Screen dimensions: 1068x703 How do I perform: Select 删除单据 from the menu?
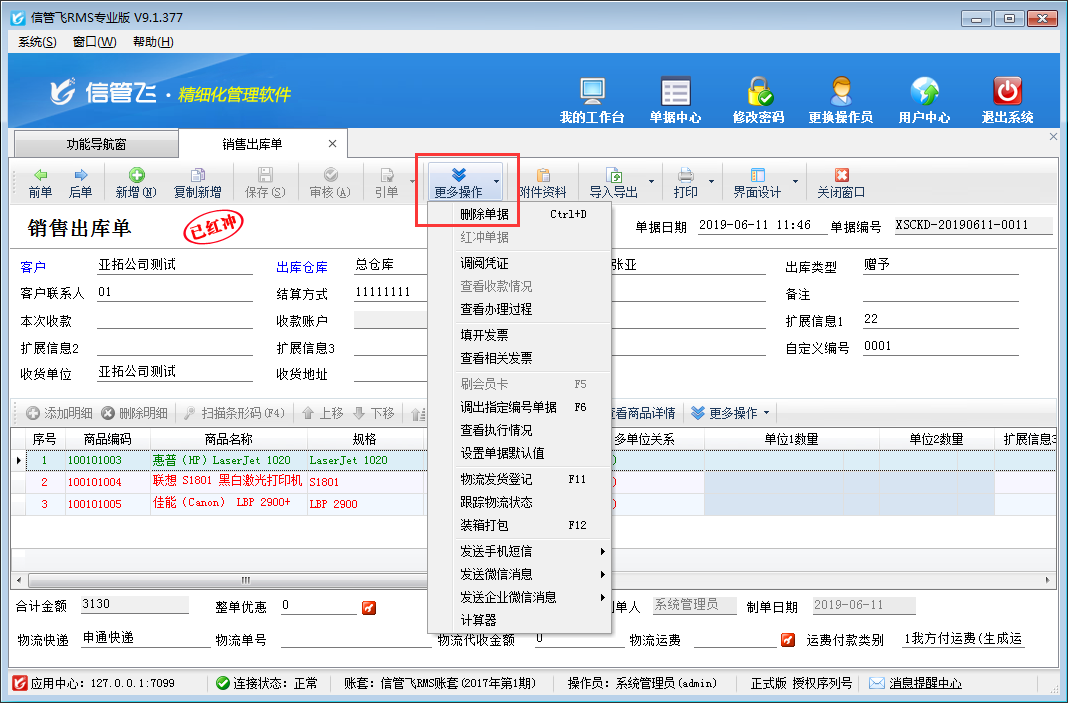[484, 214]
